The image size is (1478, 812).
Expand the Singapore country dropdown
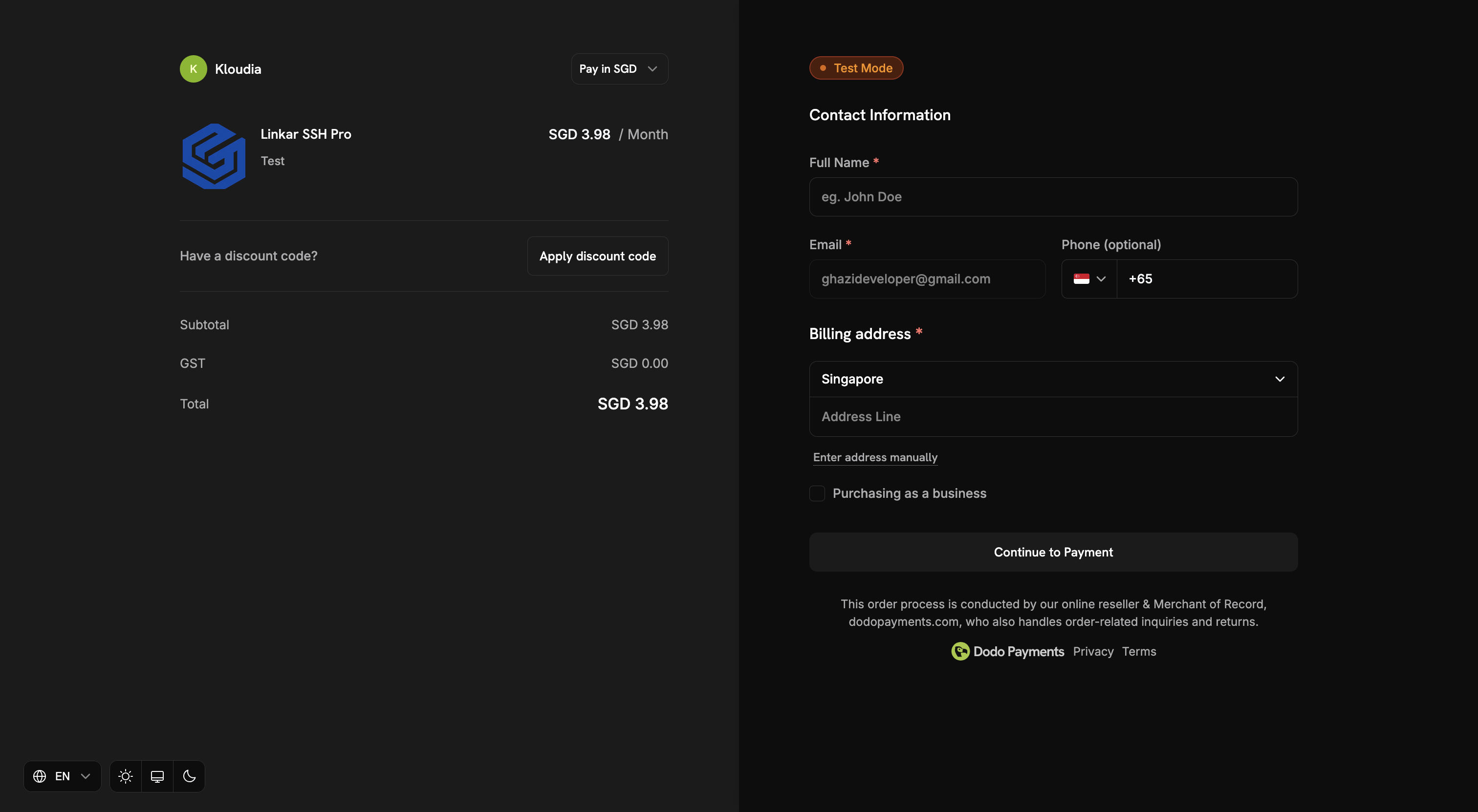tap(1053, 379)
